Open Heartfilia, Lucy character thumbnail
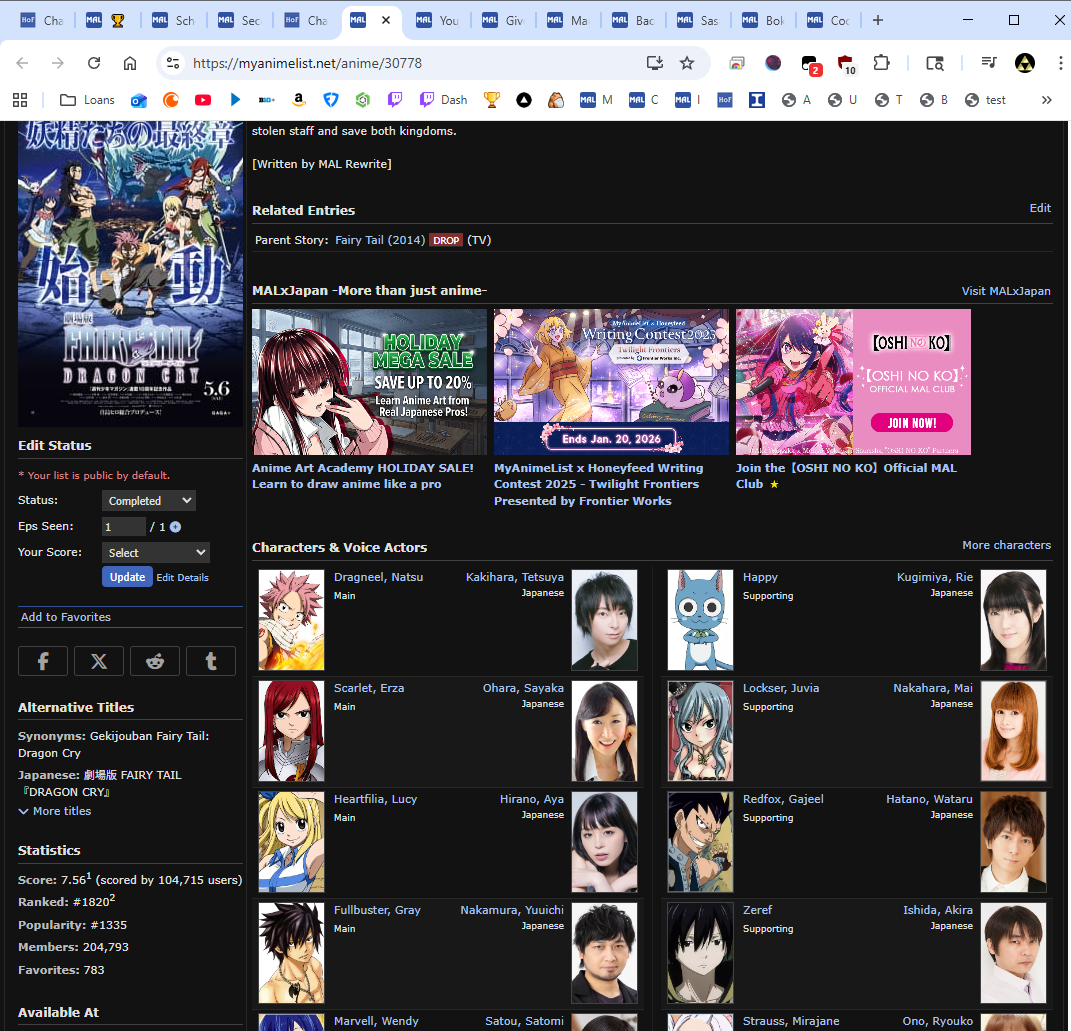The width and height of the screenshot is (1071, 1031). pos(291,842)
